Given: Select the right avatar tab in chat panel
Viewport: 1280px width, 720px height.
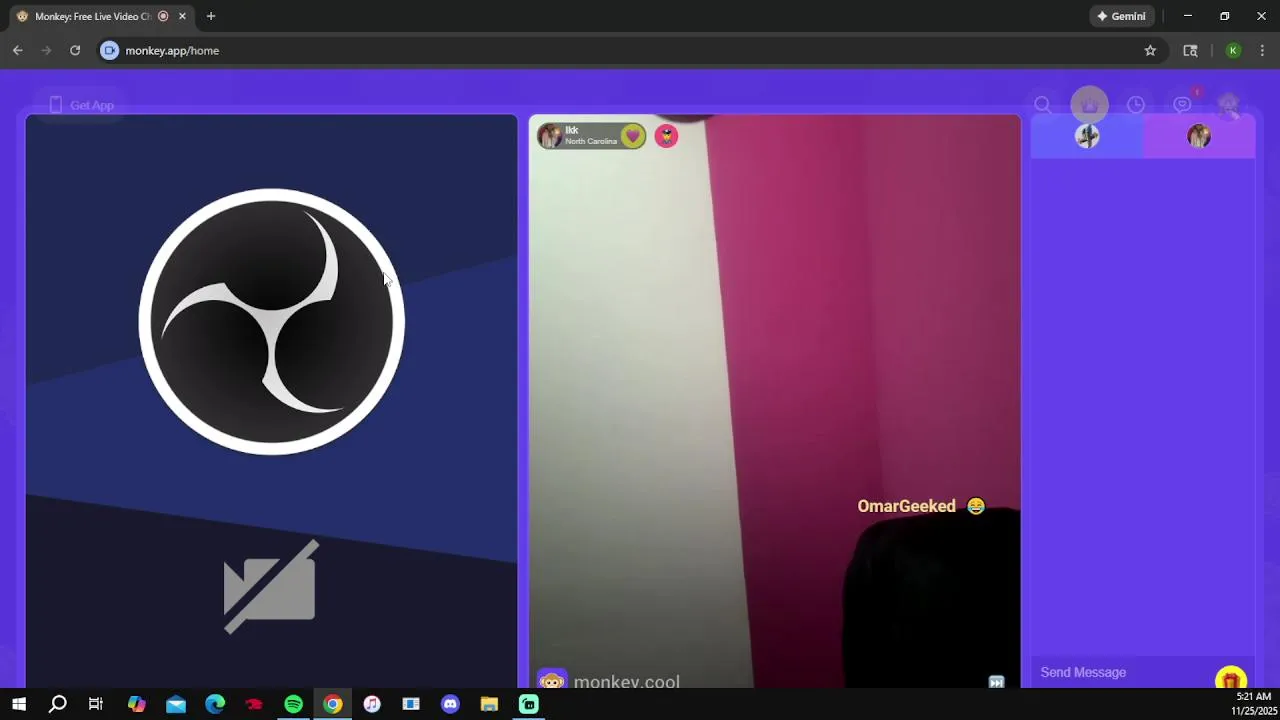Looking at the screenshot, I should (x=1199, y=136).
